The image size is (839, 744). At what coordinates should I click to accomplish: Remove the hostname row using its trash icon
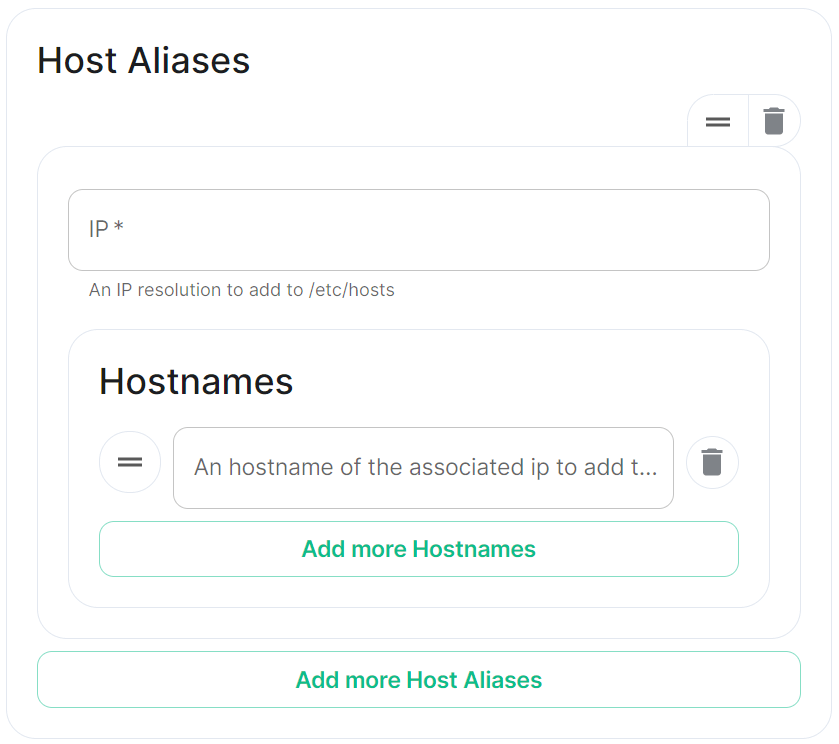click(x=712, y=462)
